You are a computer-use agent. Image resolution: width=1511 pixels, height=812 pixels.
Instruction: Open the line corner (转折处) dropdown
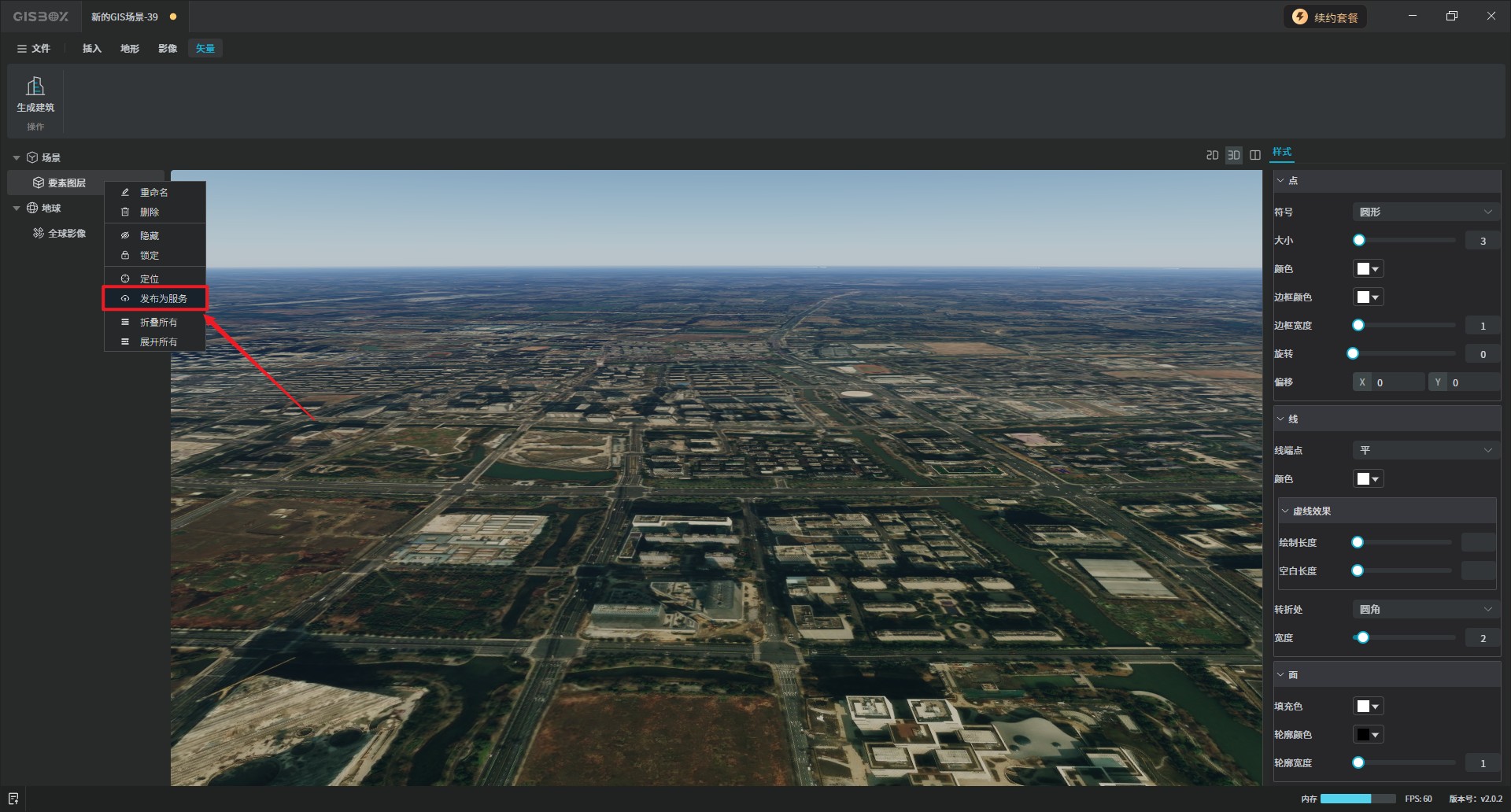point(1425,609)
